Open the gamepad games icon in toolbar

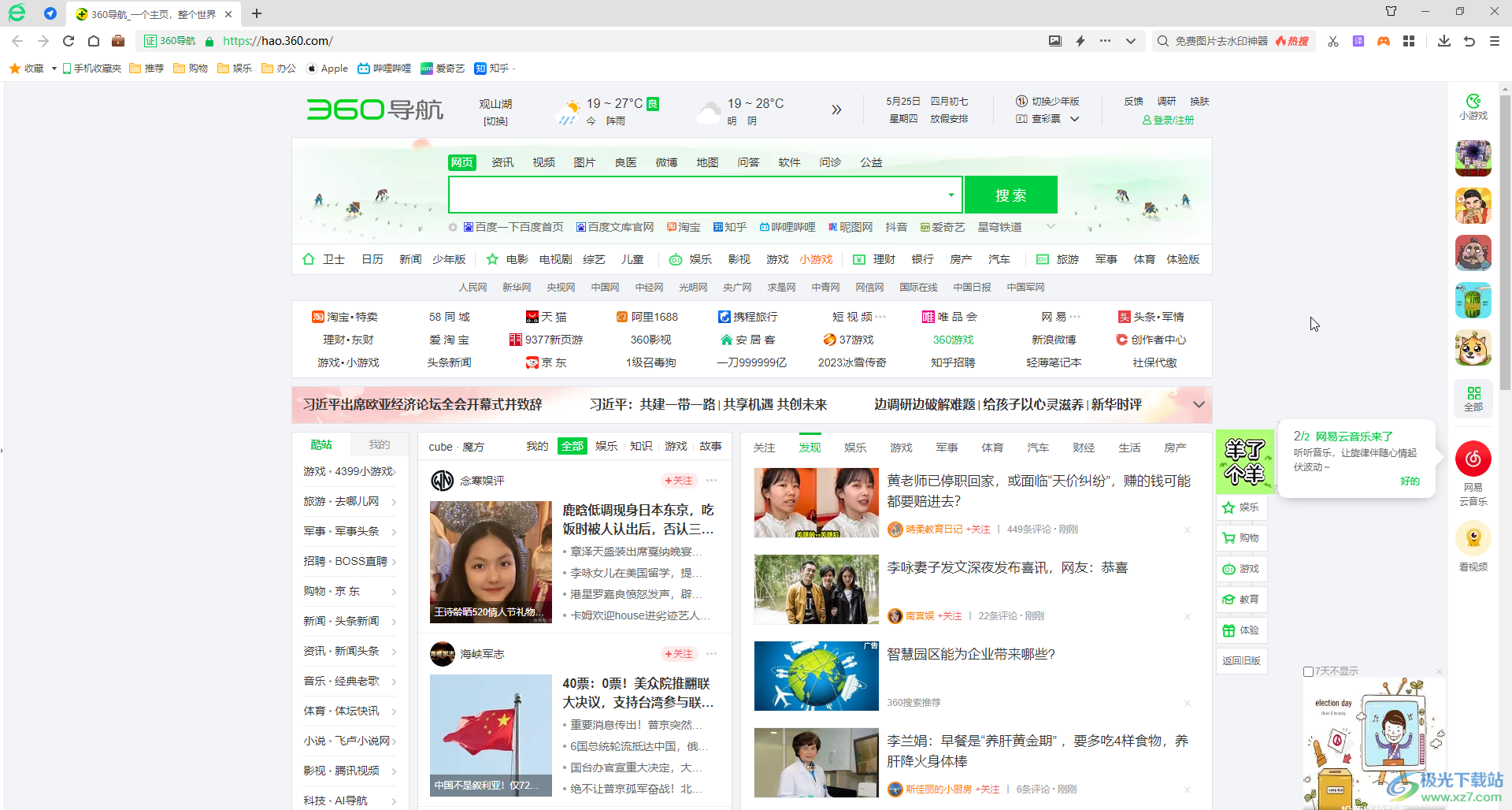click(1384, 41)
